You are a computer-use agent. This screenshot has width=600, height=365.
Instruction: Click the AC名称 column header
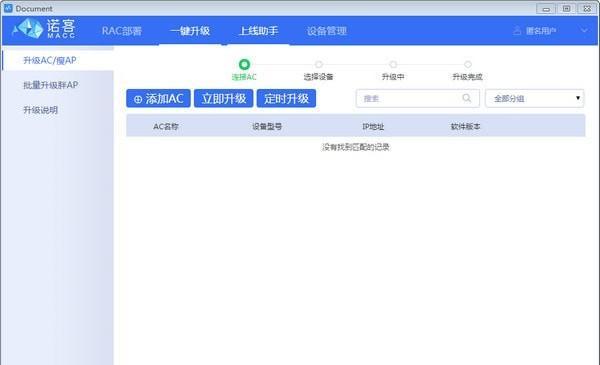166,127
